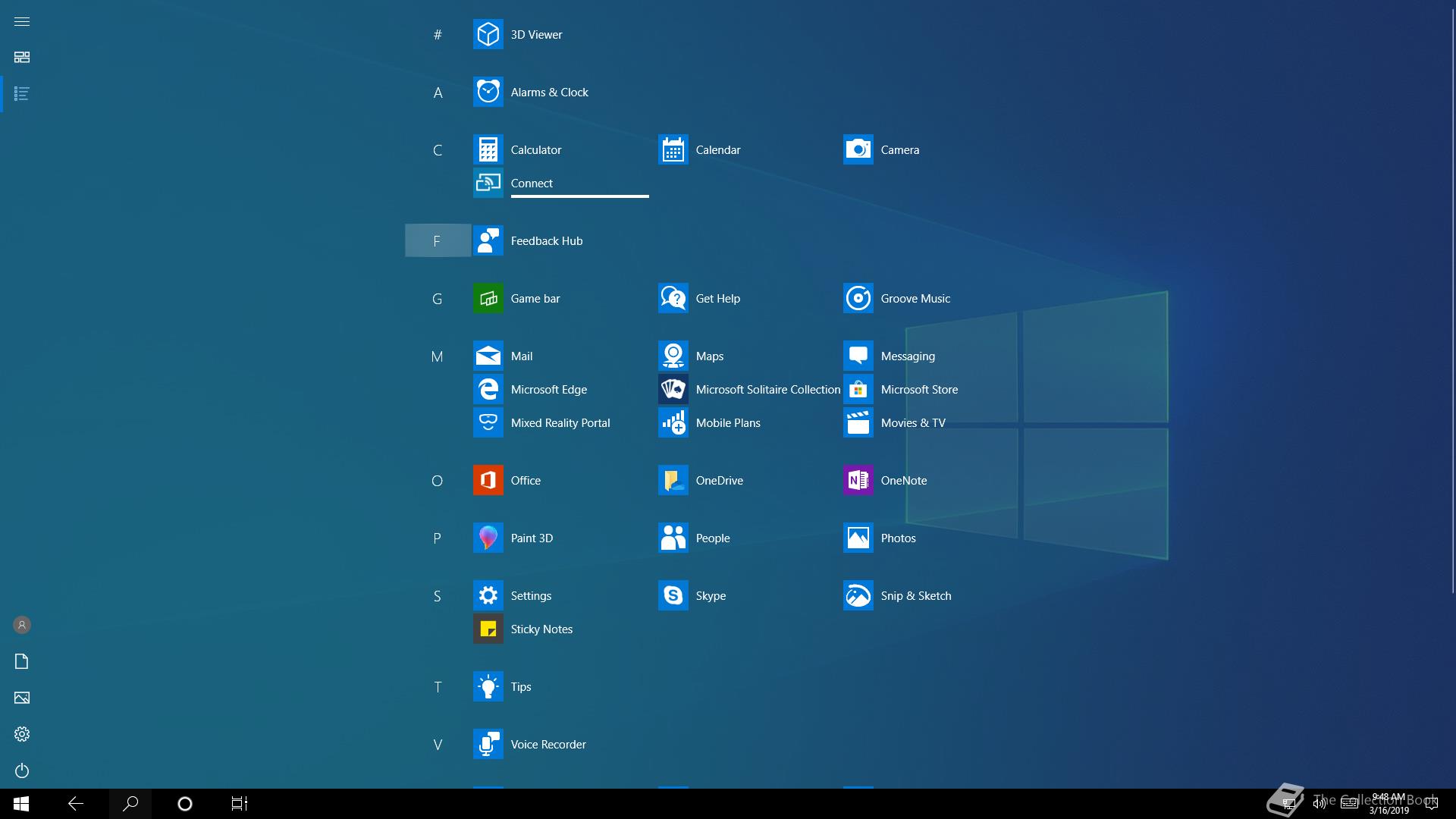Open the Sticky Notes icon
Viewport: 1456px width, 819px height.
[x=488, y=629]
